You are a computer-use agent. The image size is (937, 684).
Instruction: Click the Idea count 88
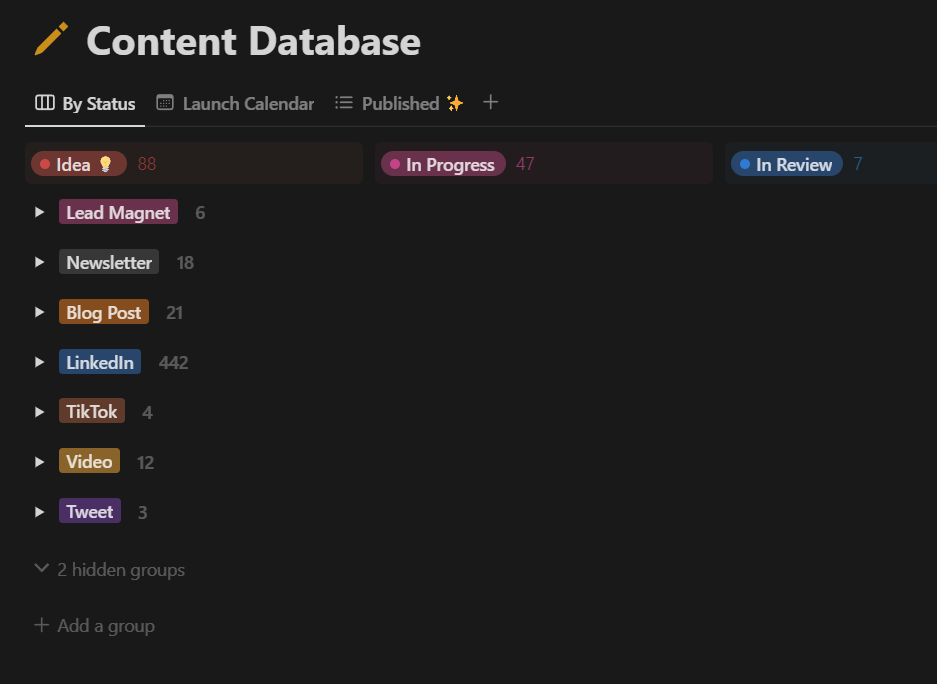(x=147, y=164)
